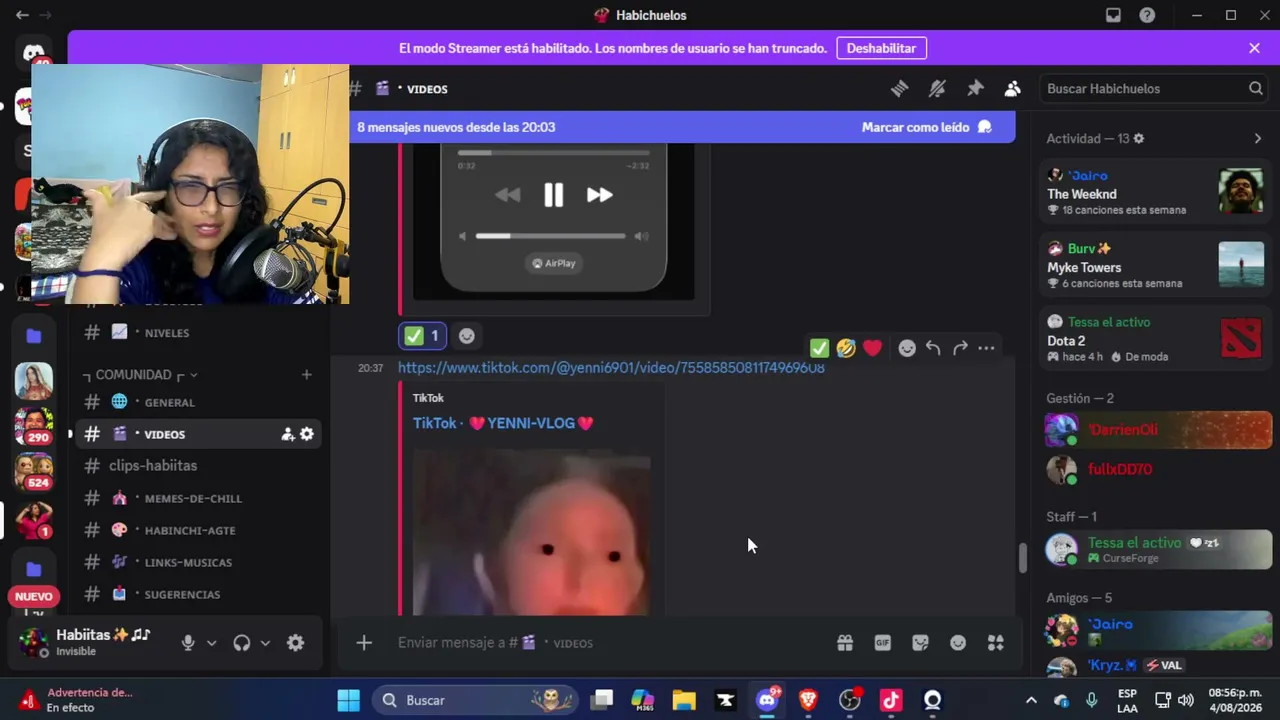Open more message options ellipsis
The width and height of the screenshot is (1280, 720).
pyautogui.click(x=986, y=348)
